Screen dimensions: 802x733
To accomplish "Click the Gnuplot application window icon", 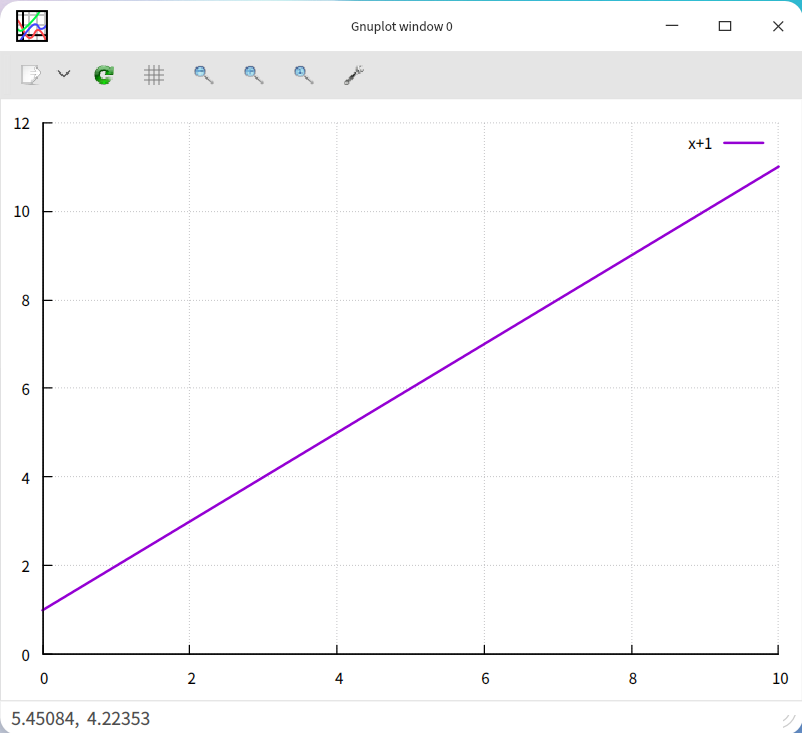I will 32,26.
